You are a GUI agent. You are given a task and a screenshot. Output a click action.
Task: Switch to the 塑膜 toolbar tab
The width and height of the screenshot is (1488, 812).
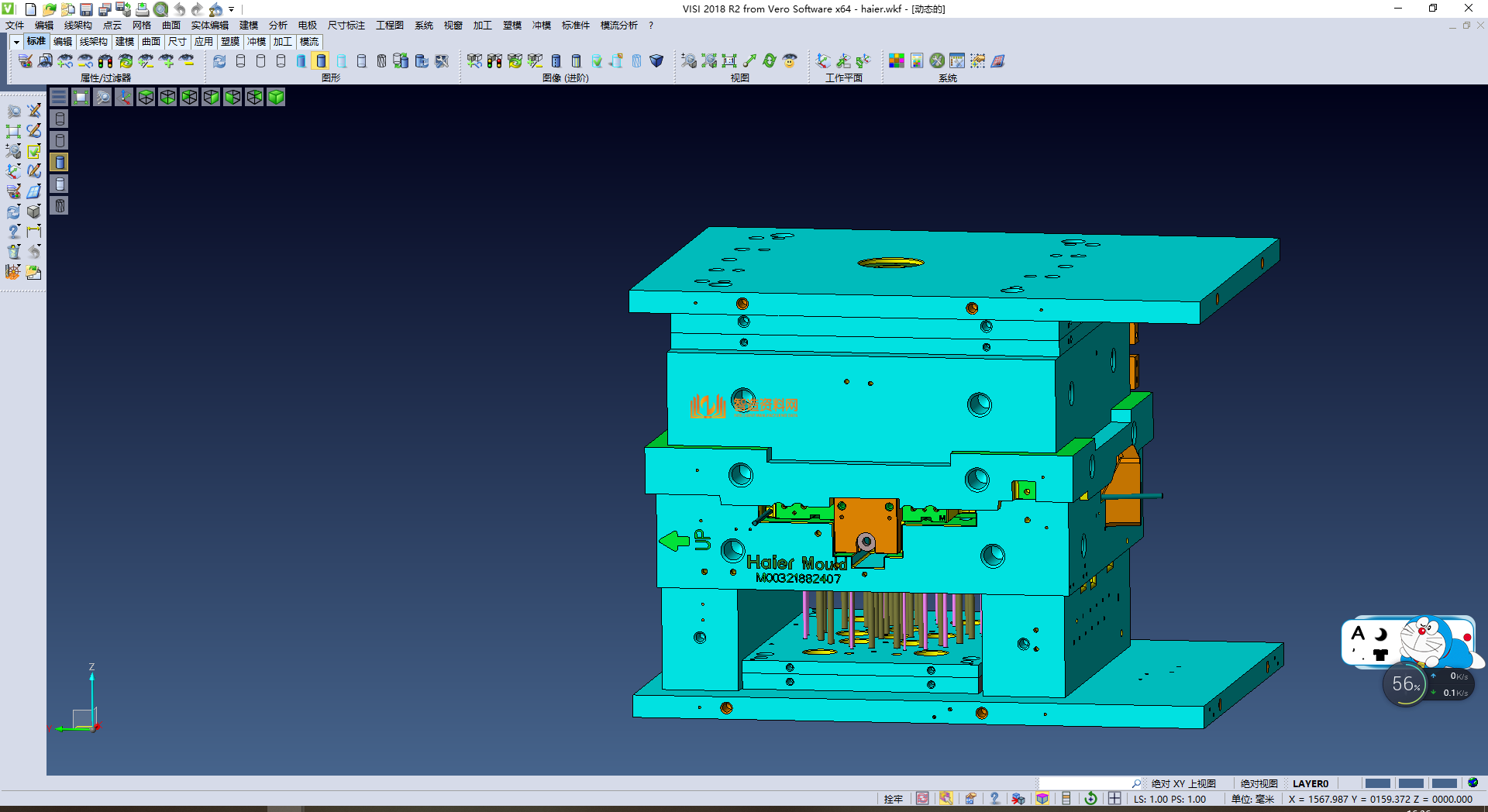click(x=230, y=42)
